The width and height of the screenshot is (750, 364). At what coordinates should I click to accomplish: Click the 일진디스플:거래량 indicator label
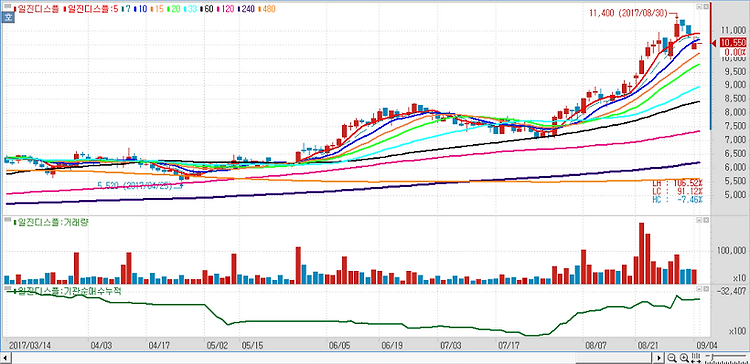[x=52, y=222]
